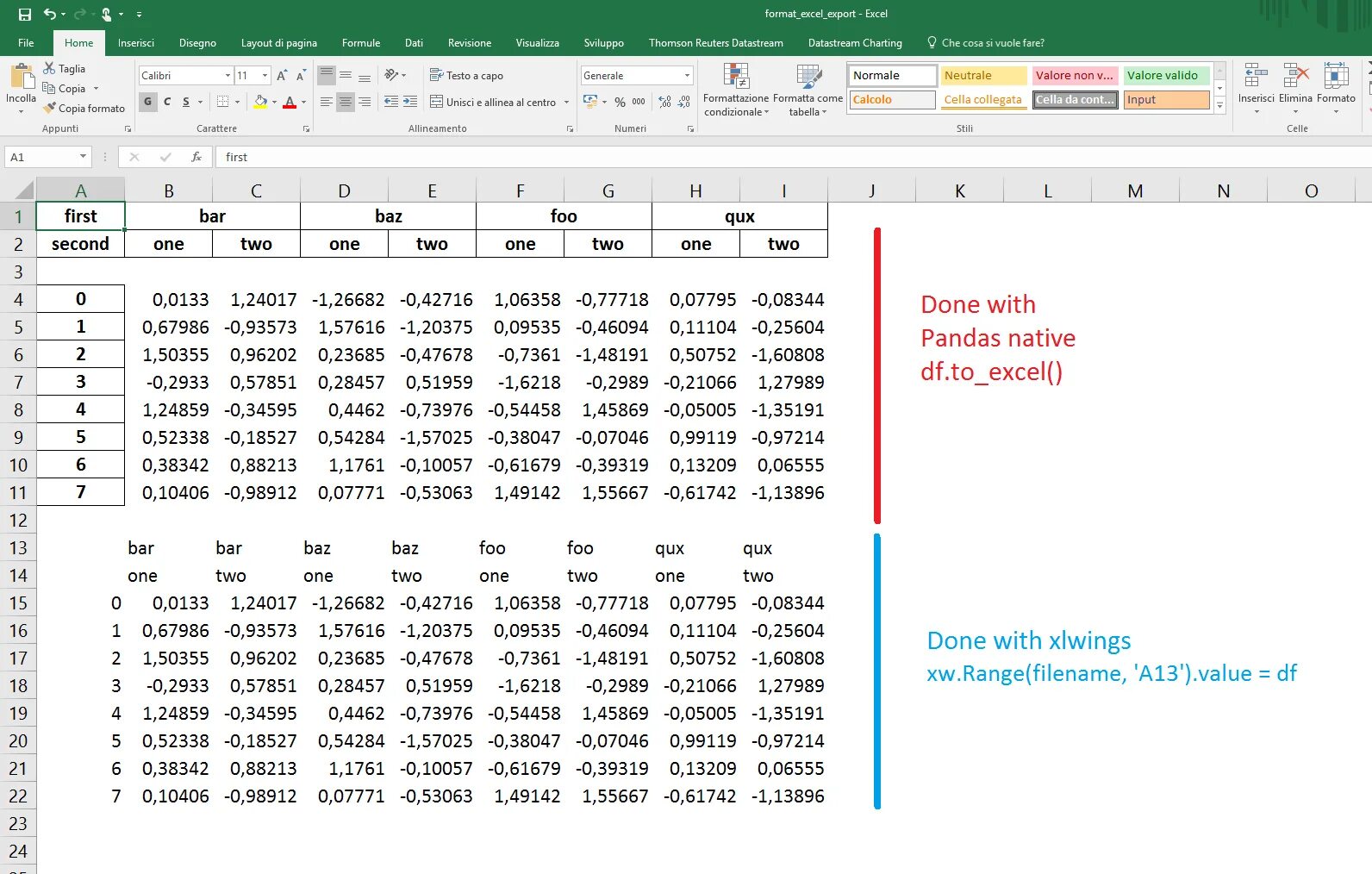Apply the Cella collegata cell style
This screenshot has height=874, width=1372.
983,100
